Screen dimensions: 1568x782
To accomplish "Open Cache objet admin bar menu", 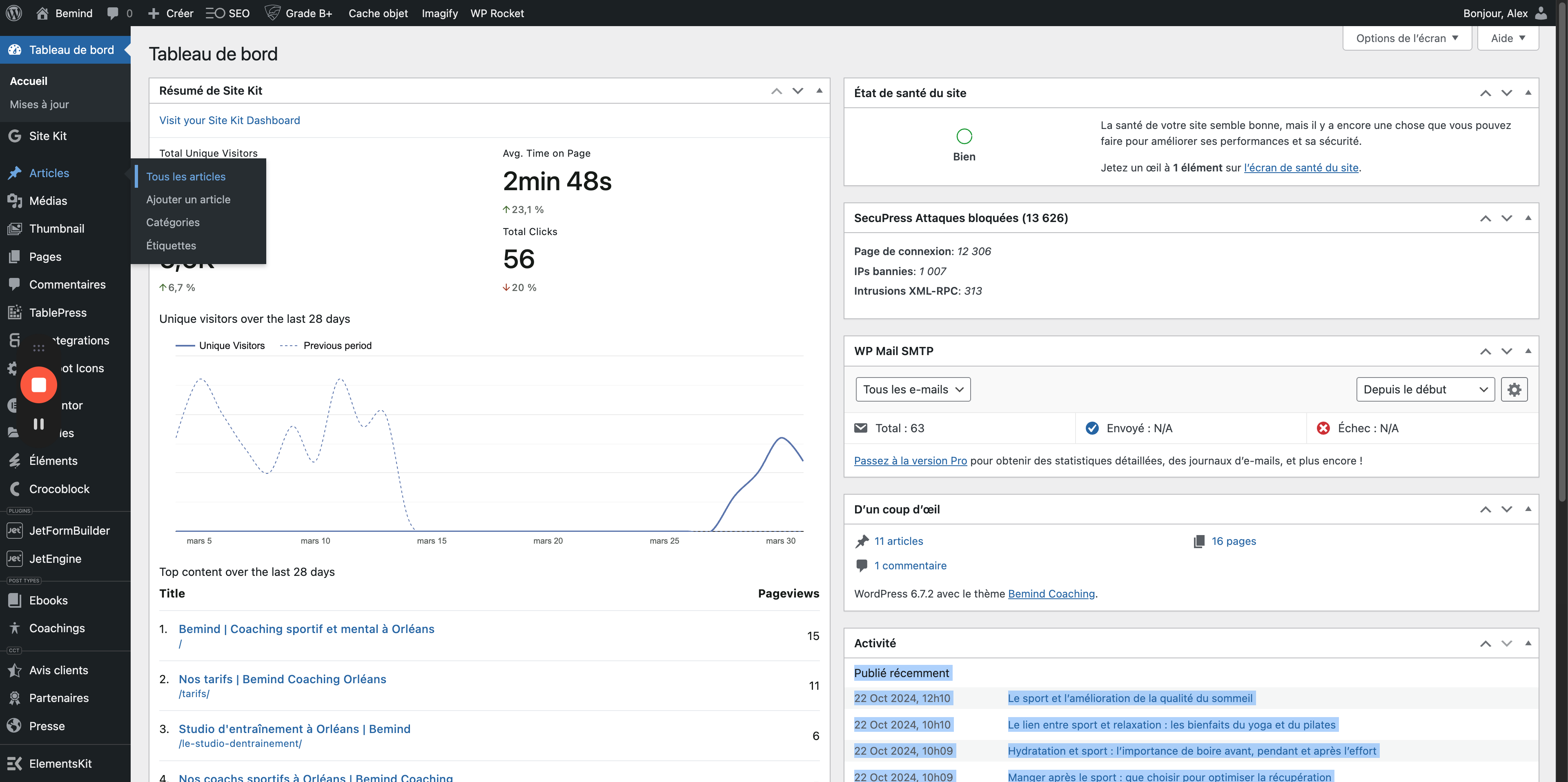I will (378, 13).
